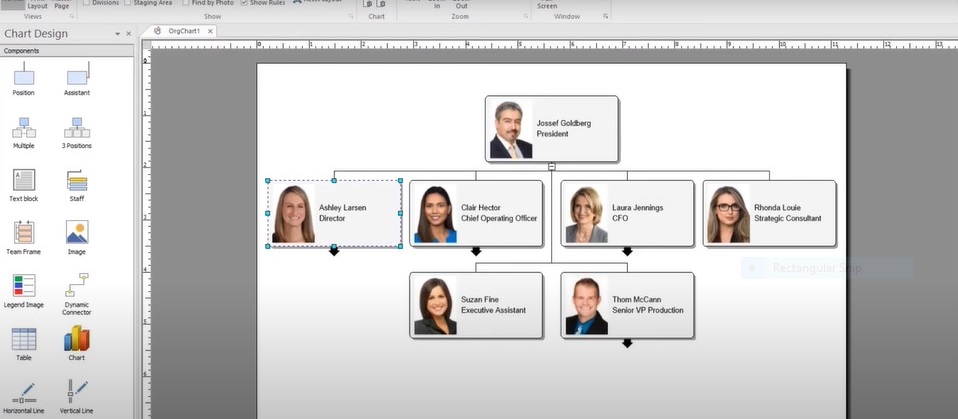
Task: Toggle the Show Rules checkbox
Action: 245,3
